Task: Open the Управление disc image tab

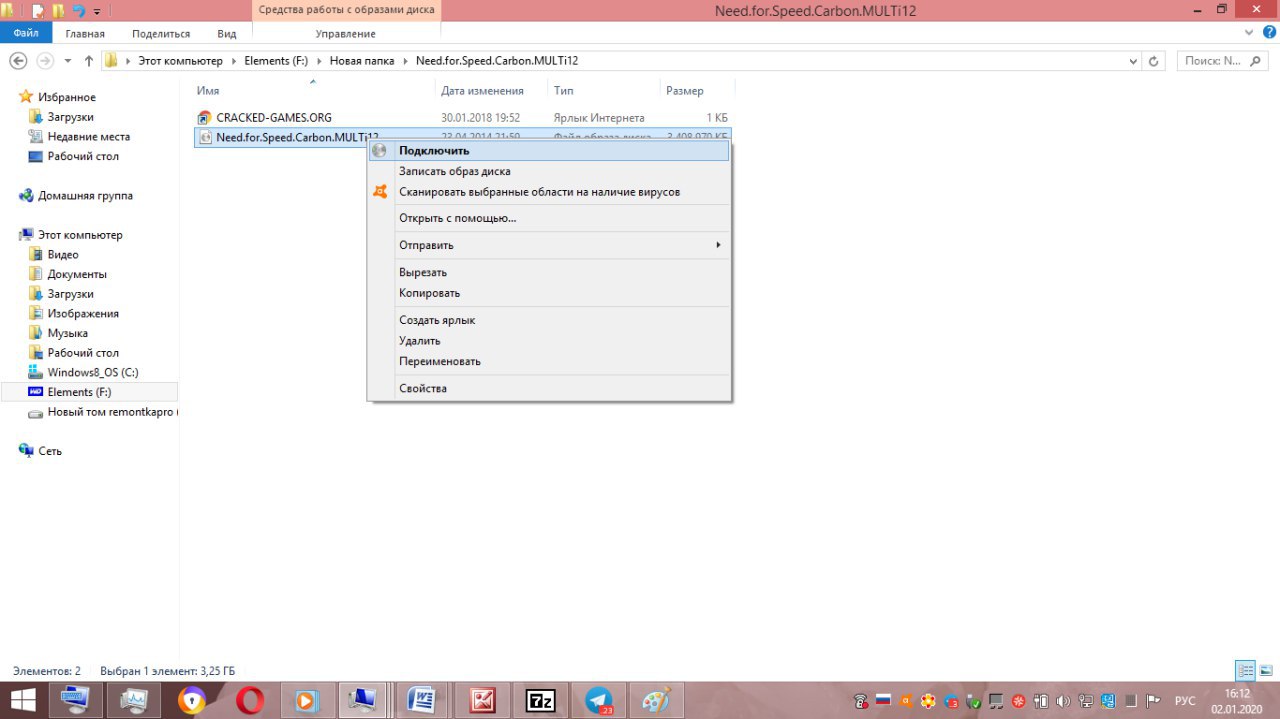Action: pos(346,33)
